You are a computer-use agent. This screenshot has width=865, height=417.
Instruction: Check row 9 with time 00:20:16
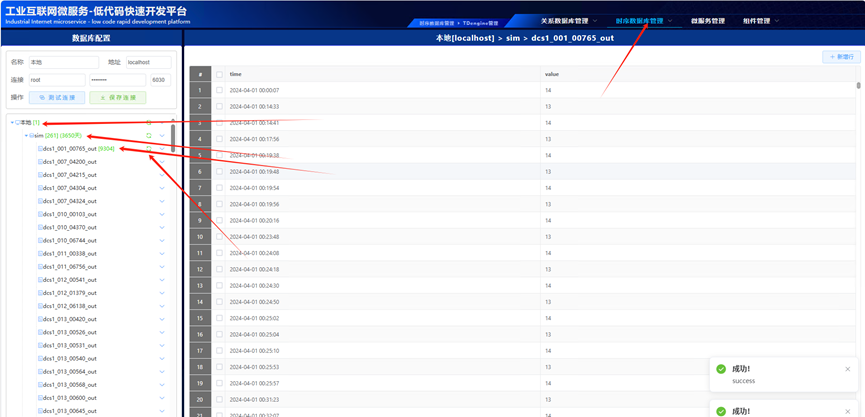[x=220, y=221]
